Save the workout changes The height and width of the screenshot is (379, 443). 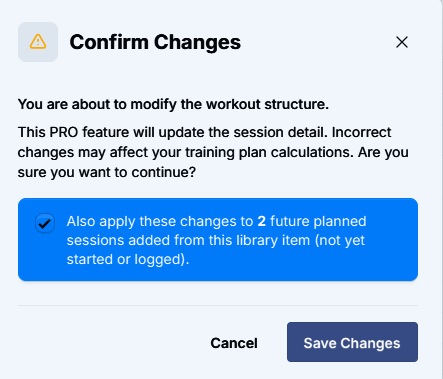point(352,342)
